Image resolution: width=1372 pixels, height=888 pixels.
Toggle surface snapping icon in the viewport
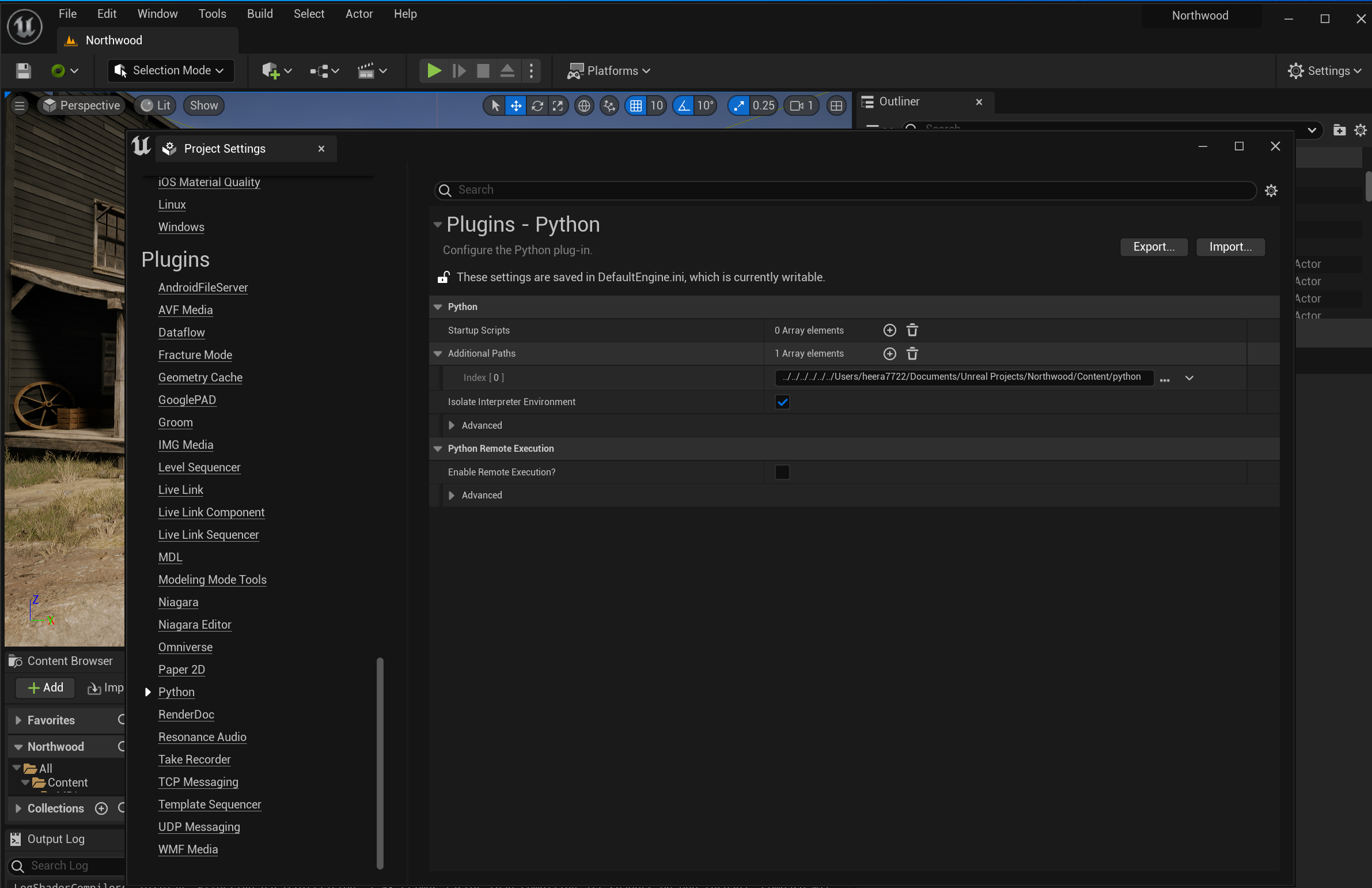point(609,105)
